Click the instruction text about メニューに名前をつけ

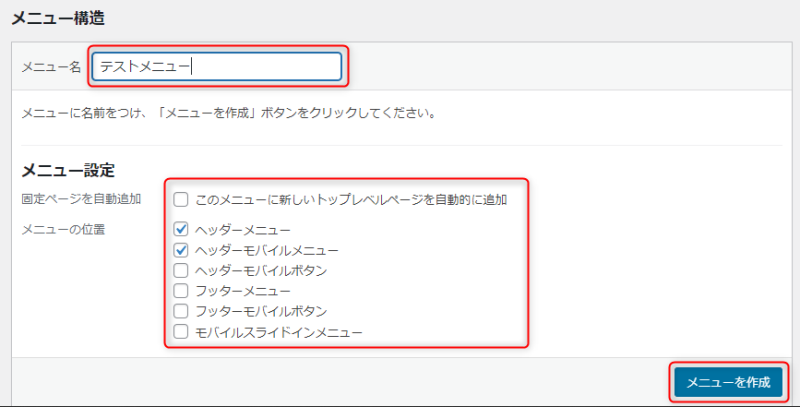pyautogui.click(x=229, y=113)
